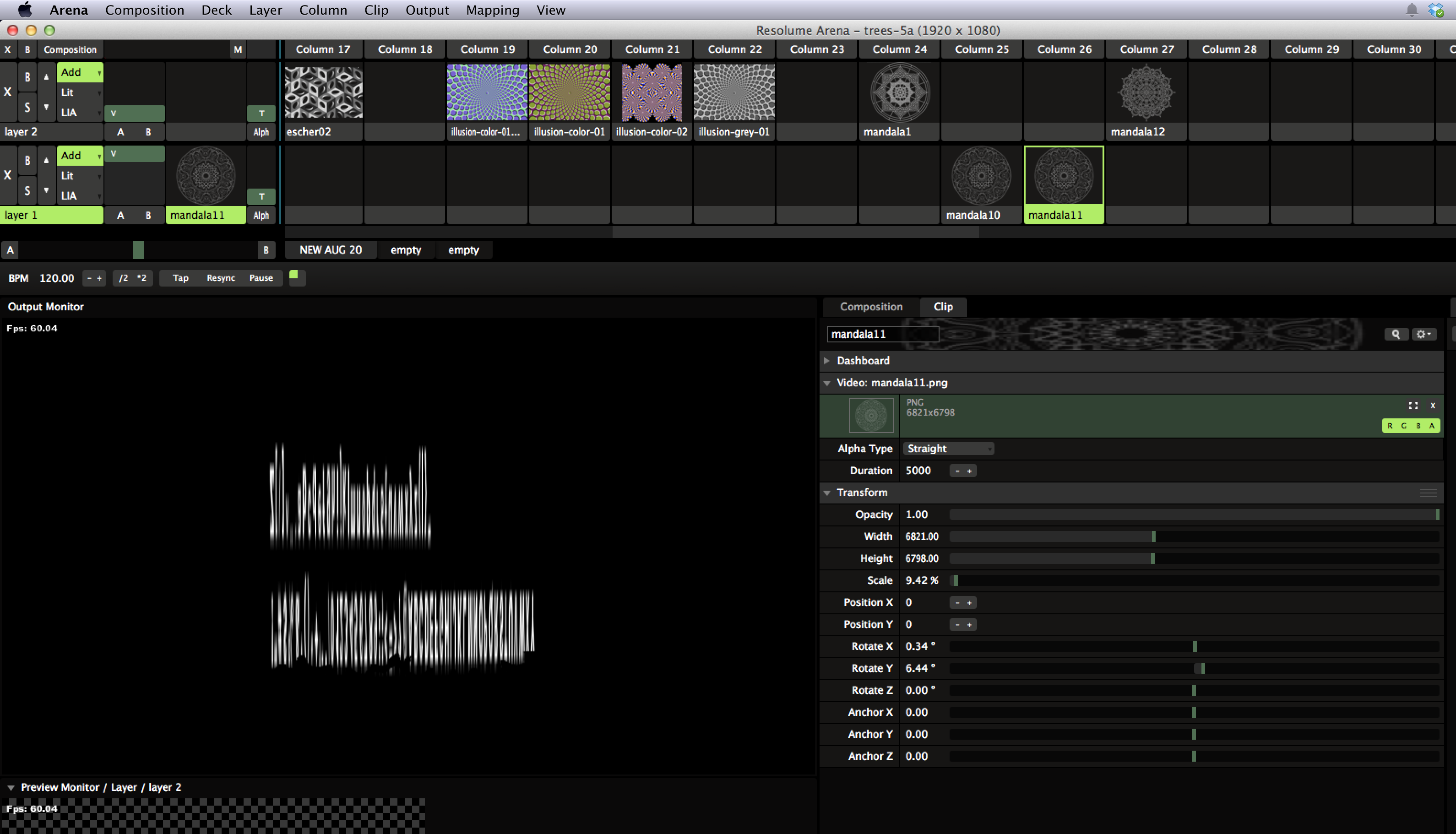Open the Add blend mode dropdown on layer 2
This screenshot has height=834, width=1456.
(x=80, y=72)
